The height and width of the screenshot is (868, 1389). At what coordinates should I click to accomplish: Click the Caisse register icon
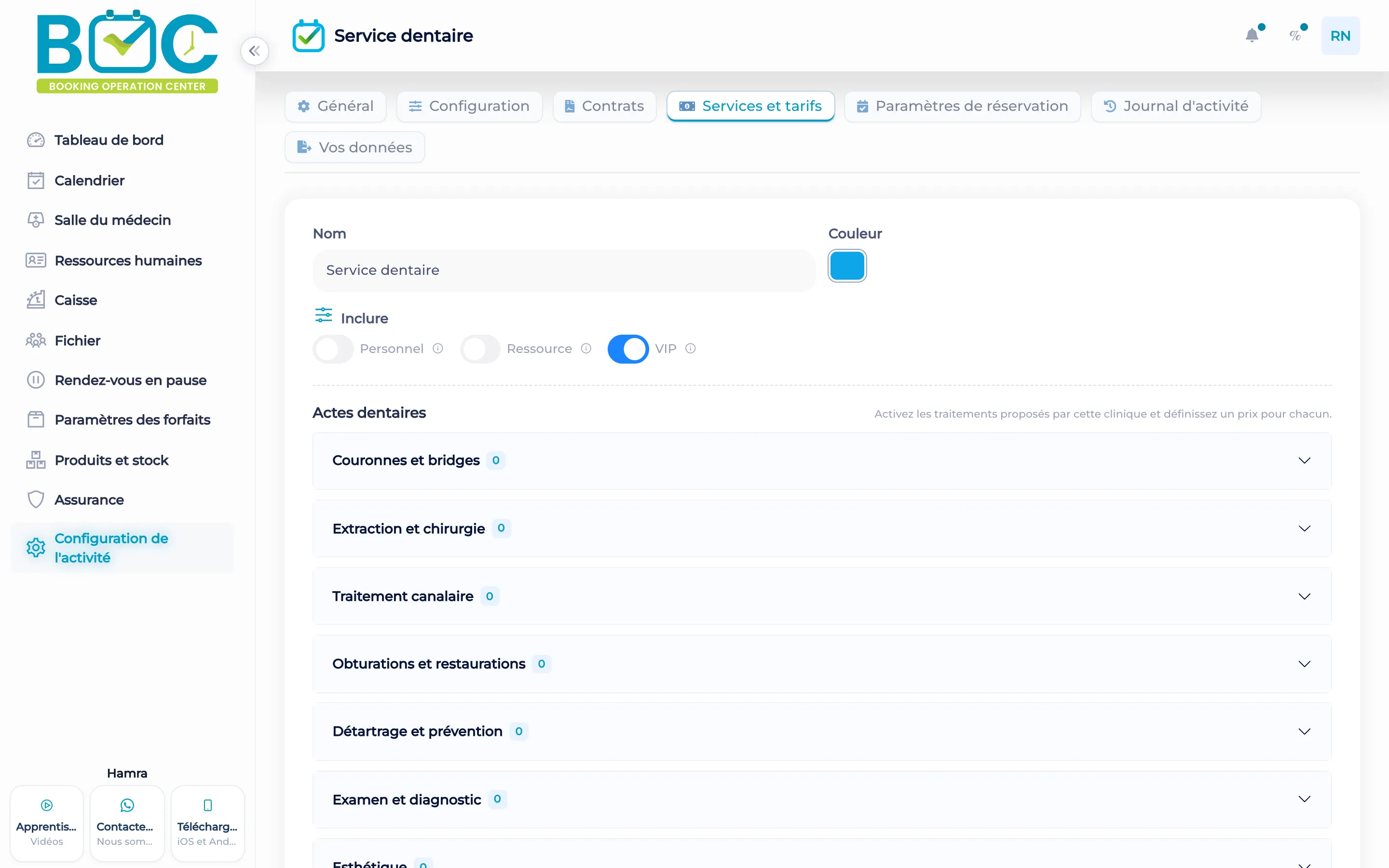tap(36, 299)
